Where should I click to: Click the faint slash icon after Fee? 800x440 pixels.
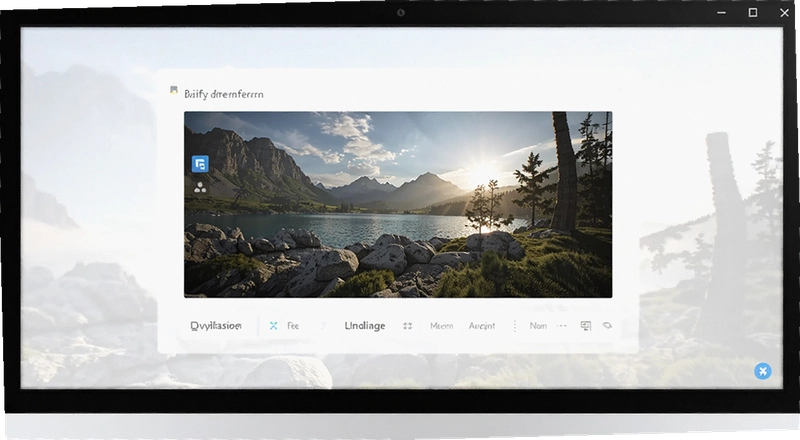coord(322,326)
